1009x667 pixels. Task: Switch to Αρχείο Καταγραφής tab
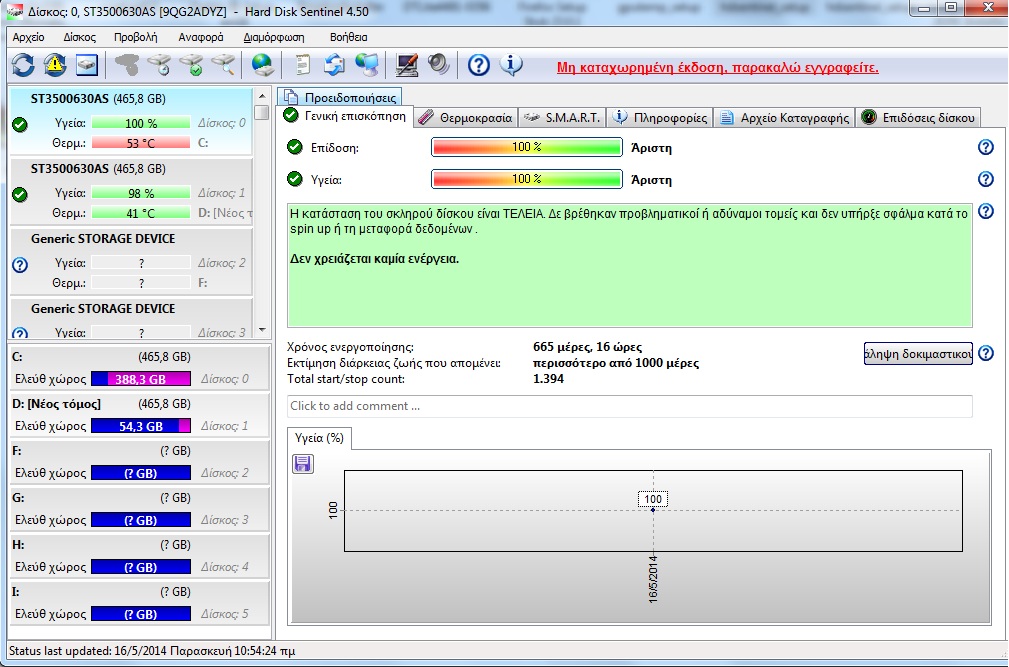(x=784, y=118)
